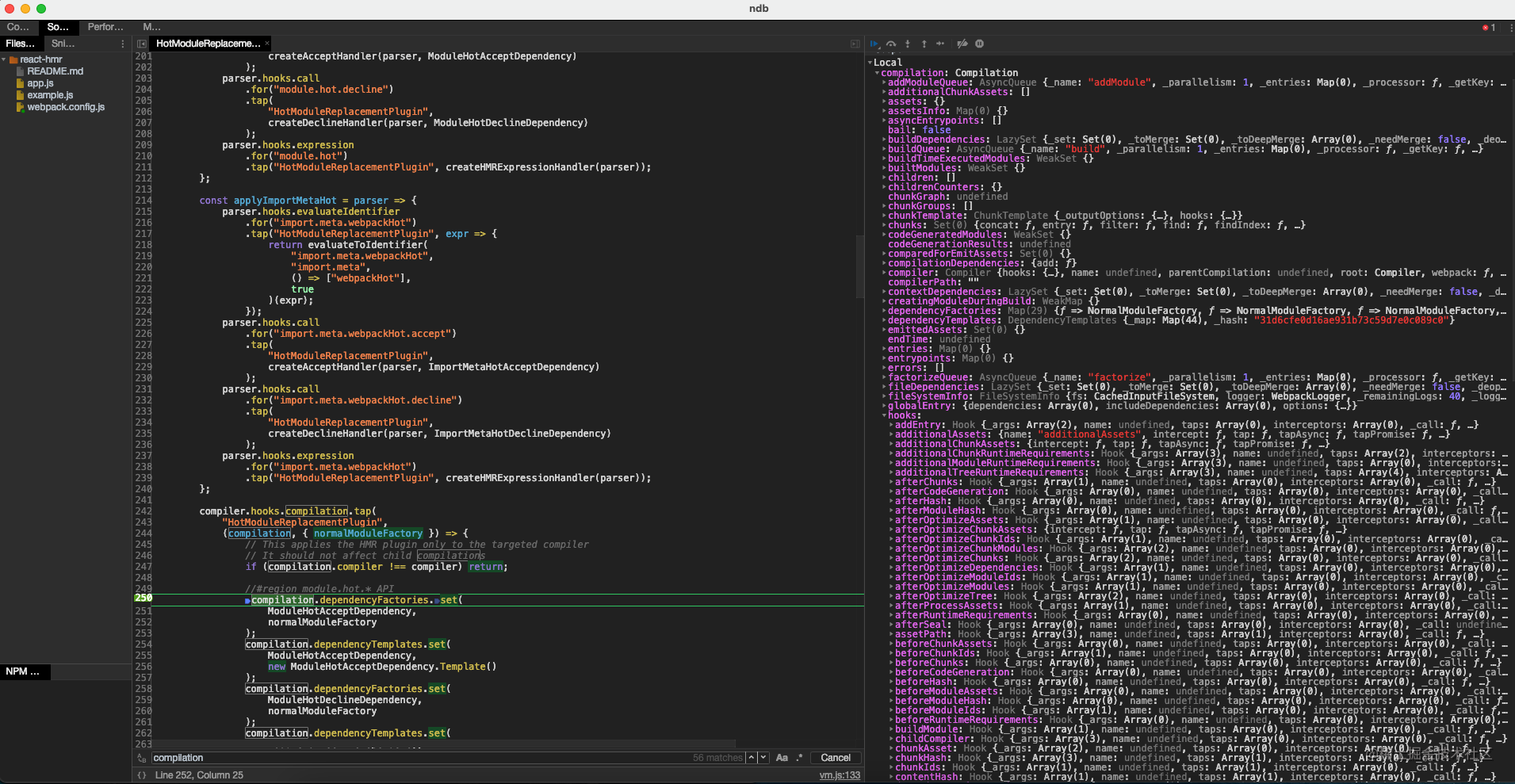The image size is (1515, 784).
Task: Click the Step debugger icon
Action: click(940, 44)
